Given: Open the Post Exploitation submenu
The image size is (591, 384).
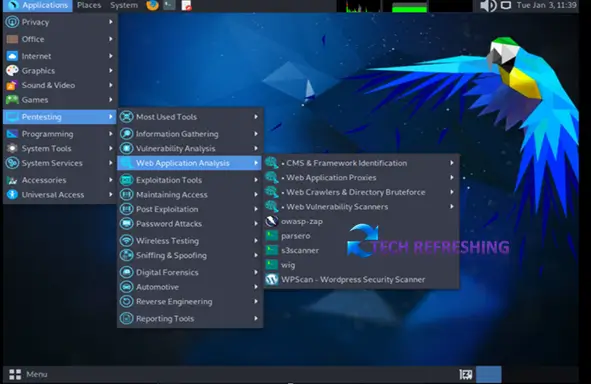Looking at the screenshot, I should [x=189, y=209].
